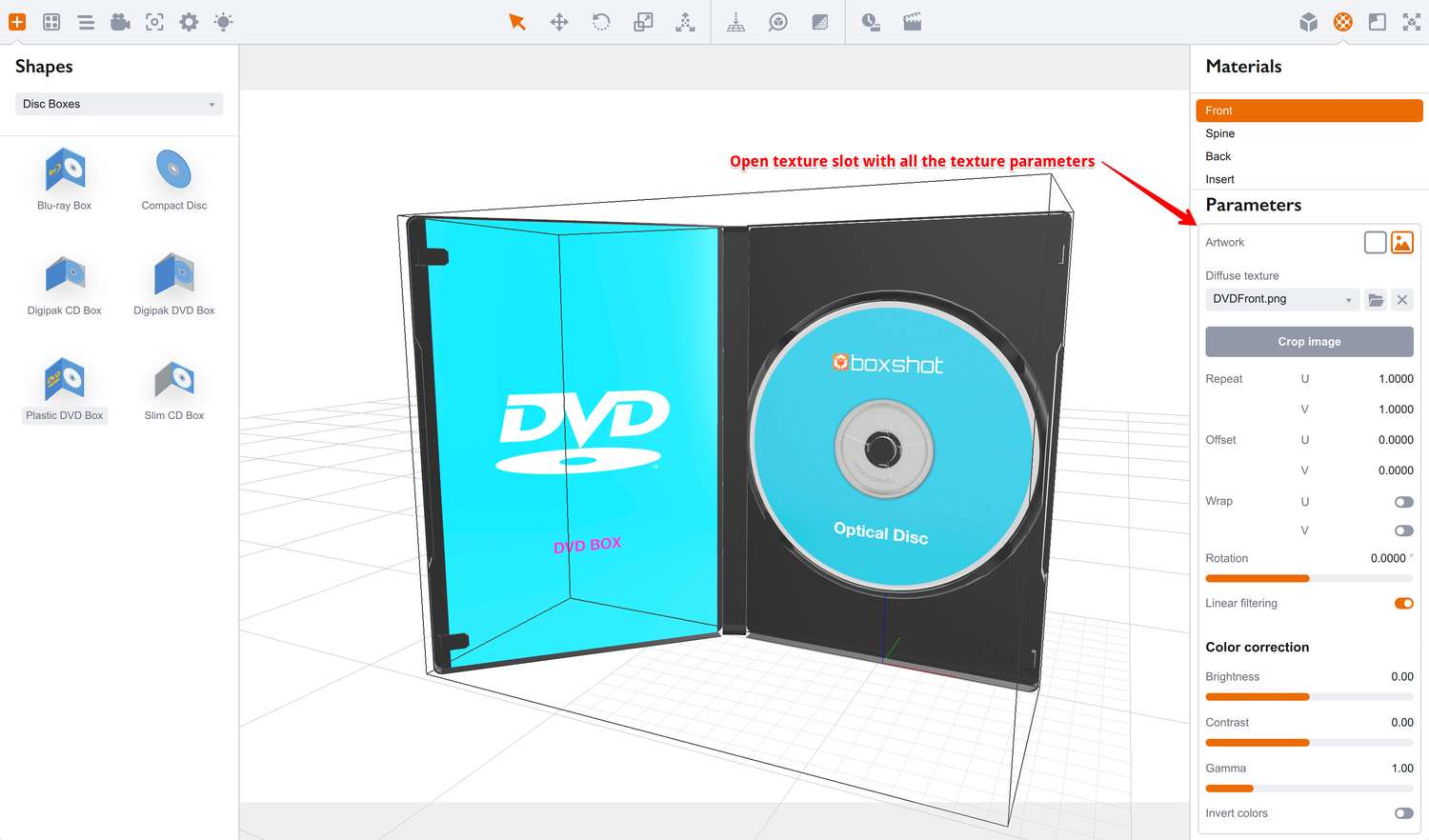Remove the diffuse texture with X icon
Screen dimensions: 1429x840
(1402, 300)
